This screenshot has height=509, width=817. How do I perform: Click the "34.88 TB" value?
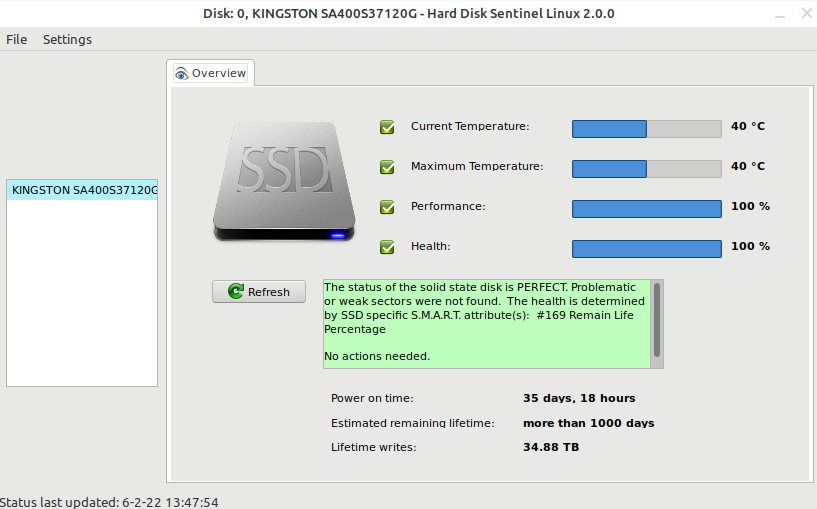pyautogui.click(x=551, y=447)
